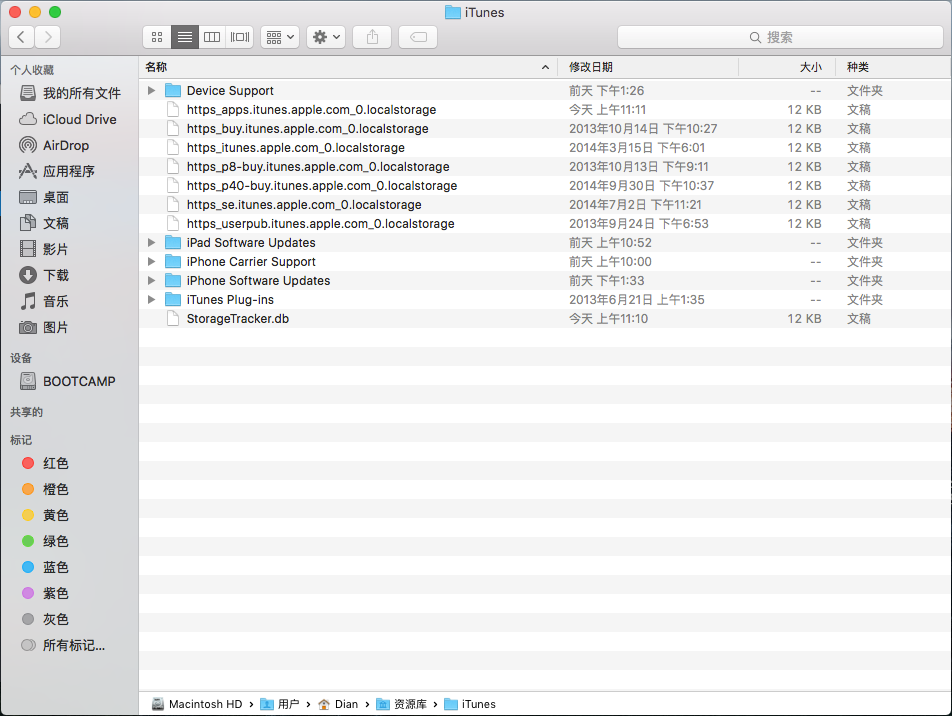Open iCloud Drive in the sidebar

point(79,119)
